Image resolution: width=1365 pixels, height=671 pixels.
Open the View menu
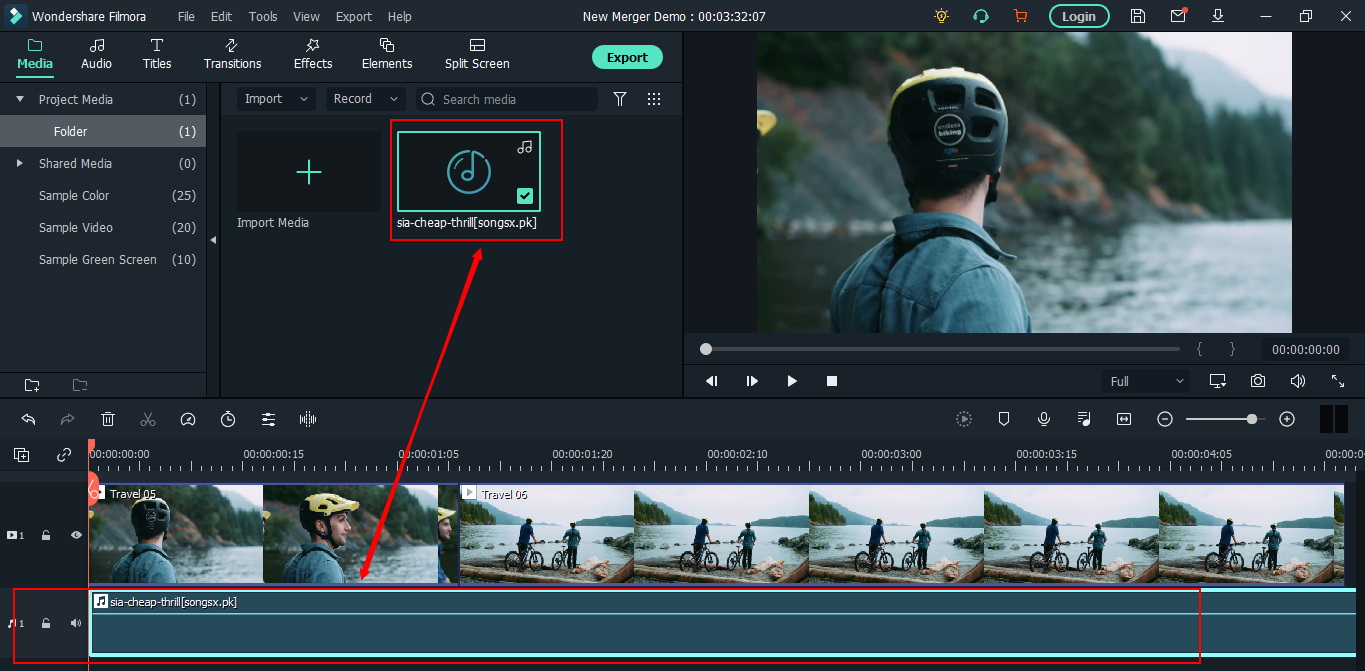point(306,16)
